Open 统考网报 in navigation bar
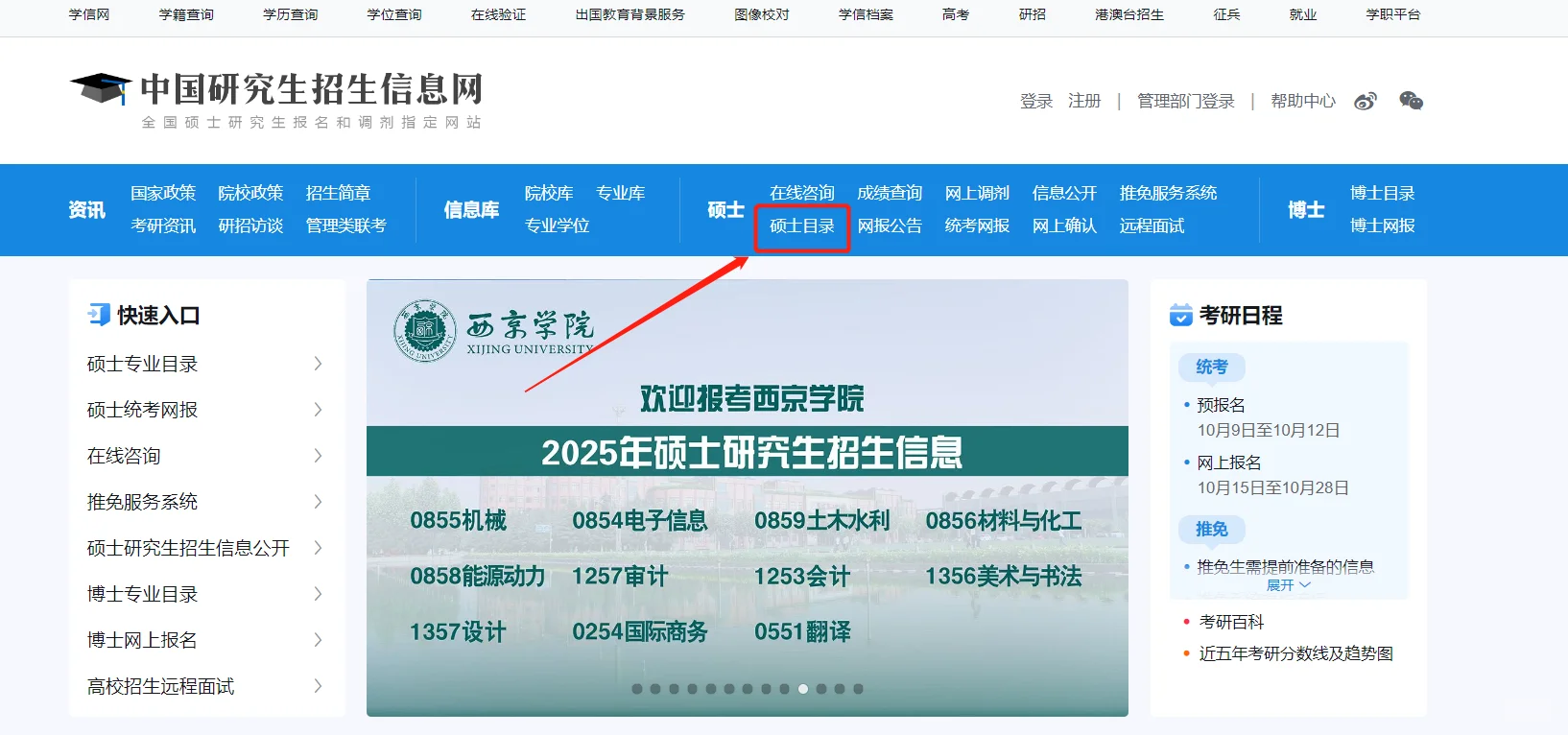This screenshot has width=1568, height=735. [977, 225]
